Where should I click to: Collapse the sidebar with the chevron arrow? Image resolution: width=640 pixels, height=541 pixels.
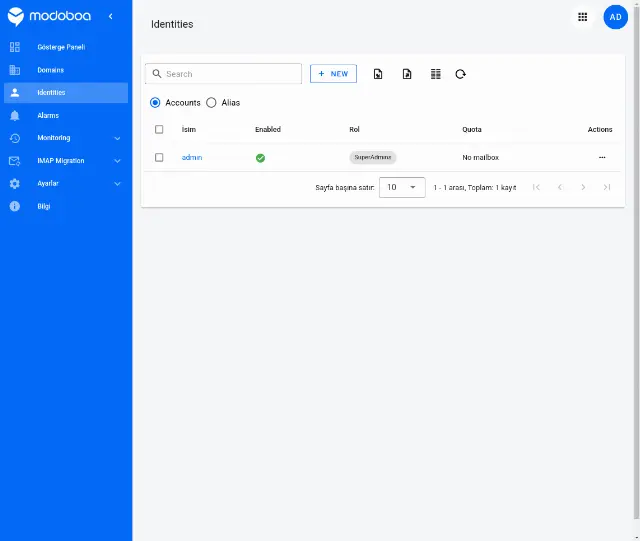click(x=111, y=16)
